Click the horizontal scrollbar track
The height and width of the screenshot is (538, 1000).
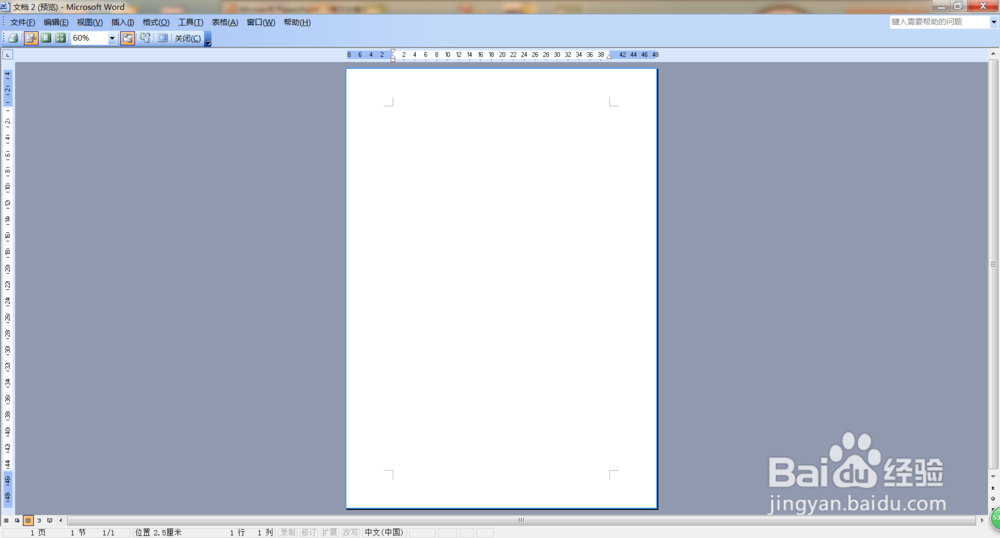pos(521,521)
